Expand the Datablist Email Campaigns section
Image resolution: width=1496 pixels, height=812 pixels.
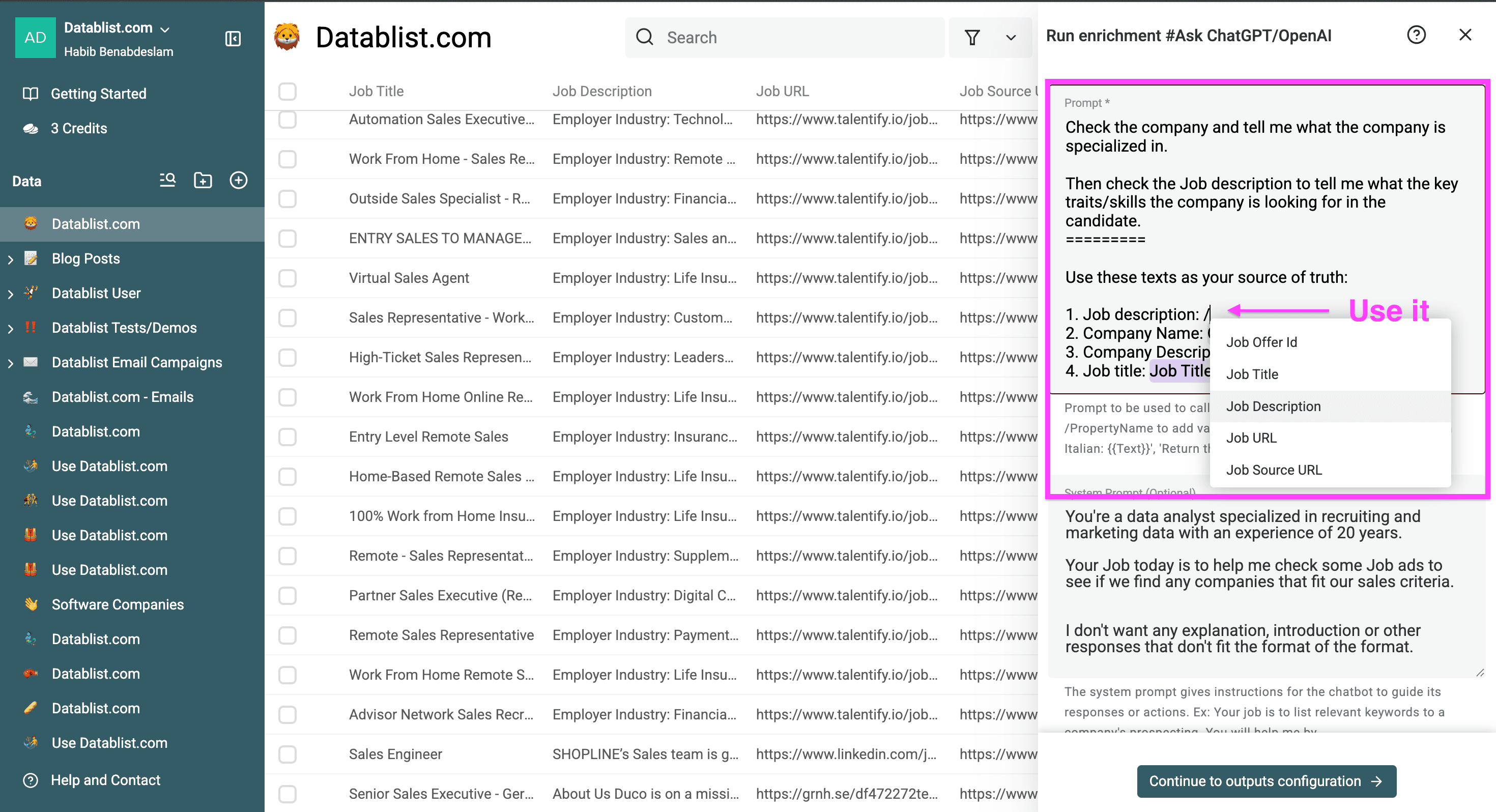pos(11,362)
